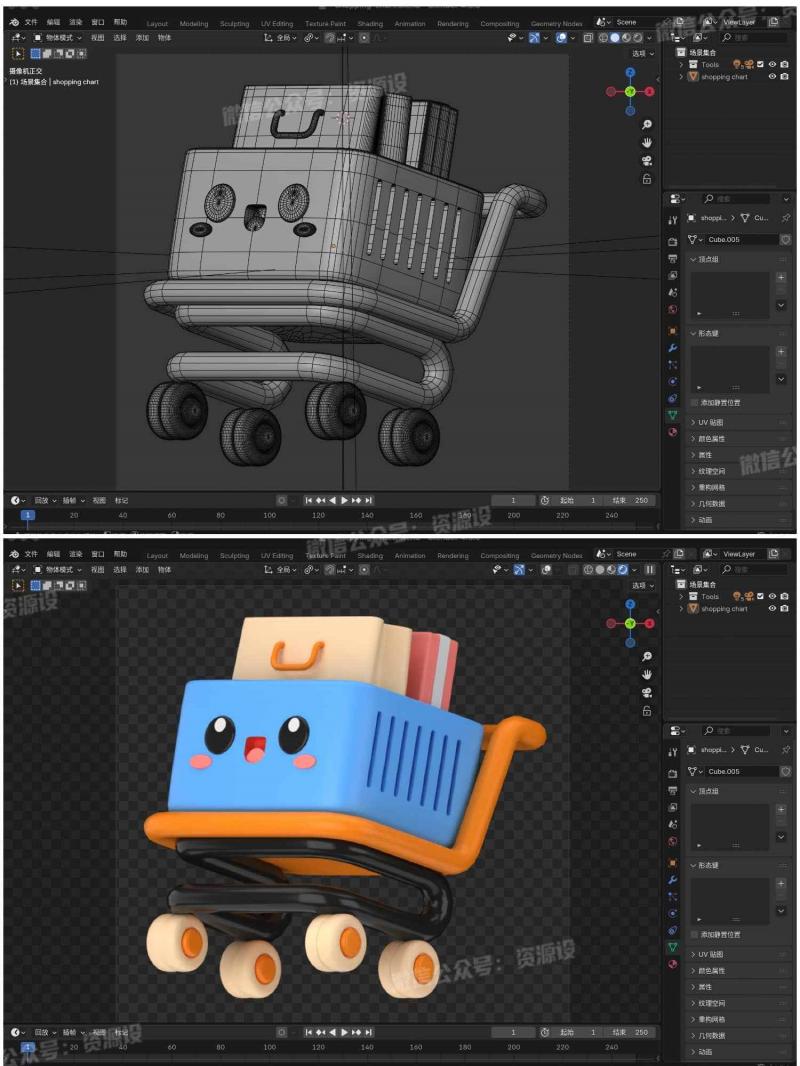The width and height of the screenshot is (800, 1066).
Task: Switch to the Shading workspace tab in the wireframe window
Action: coord(370,23)
